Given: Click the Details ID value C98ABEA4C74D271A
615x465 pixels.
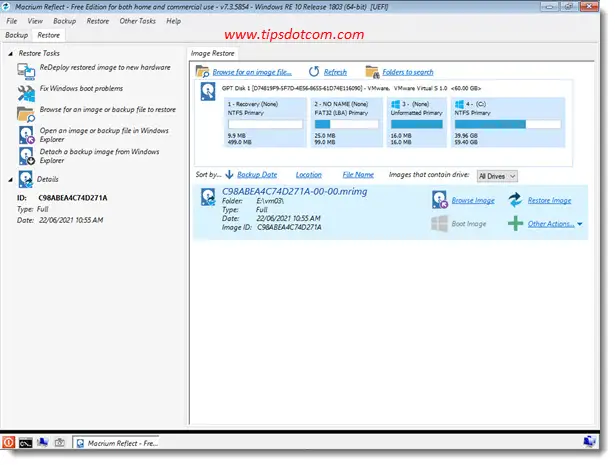Looking at the screenshot, I should [73, 198].
